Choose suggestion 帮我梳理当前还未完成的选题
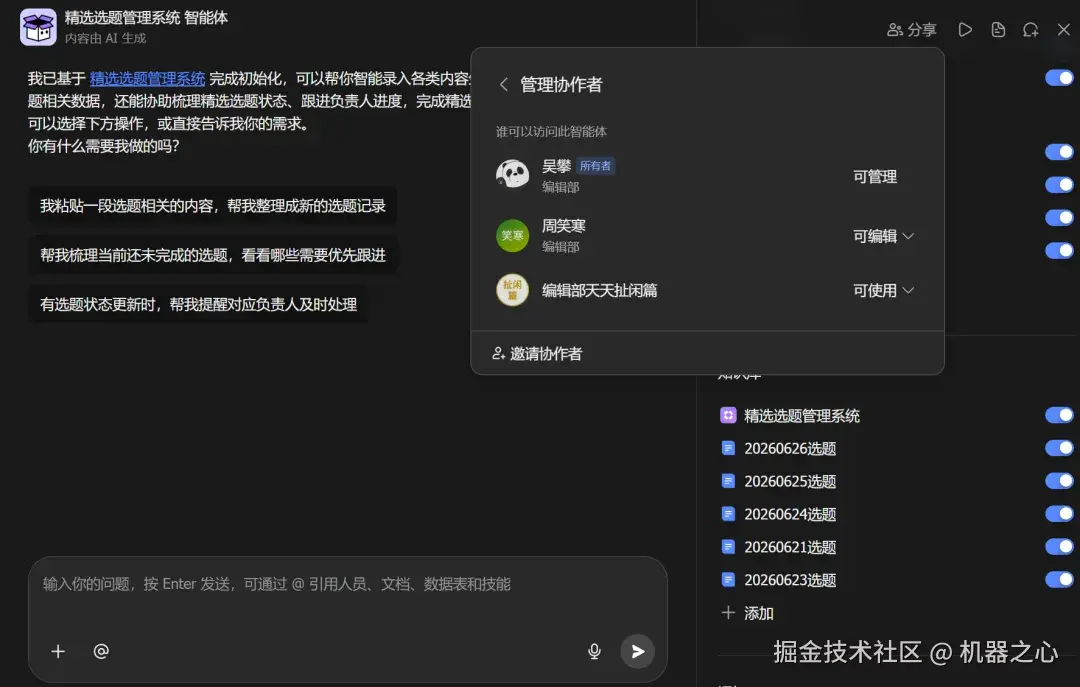Screen dimensions: 1080x687 coord(213,256)
